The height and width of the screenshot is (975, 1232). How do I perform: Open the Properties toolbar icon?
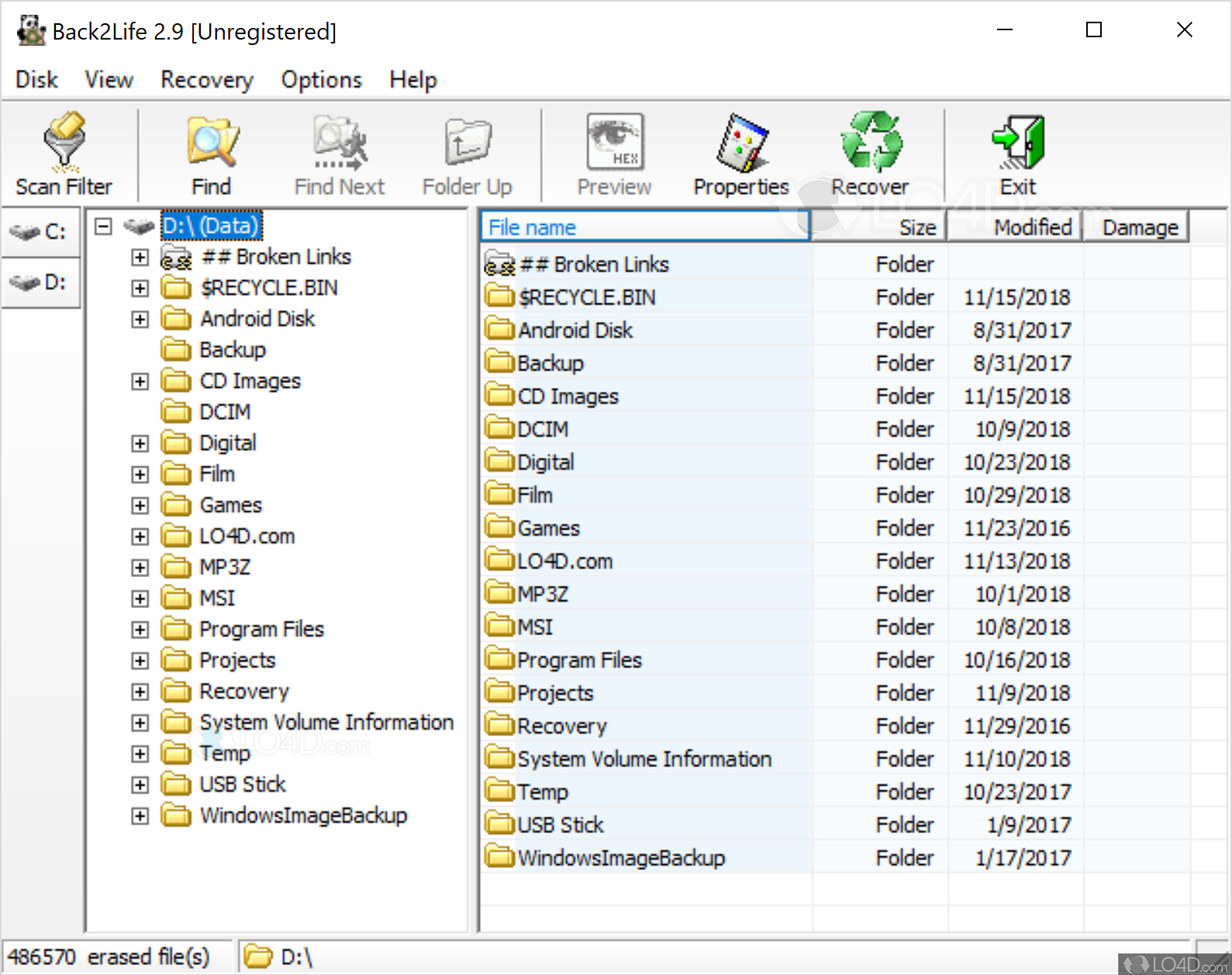click(740, 142)
